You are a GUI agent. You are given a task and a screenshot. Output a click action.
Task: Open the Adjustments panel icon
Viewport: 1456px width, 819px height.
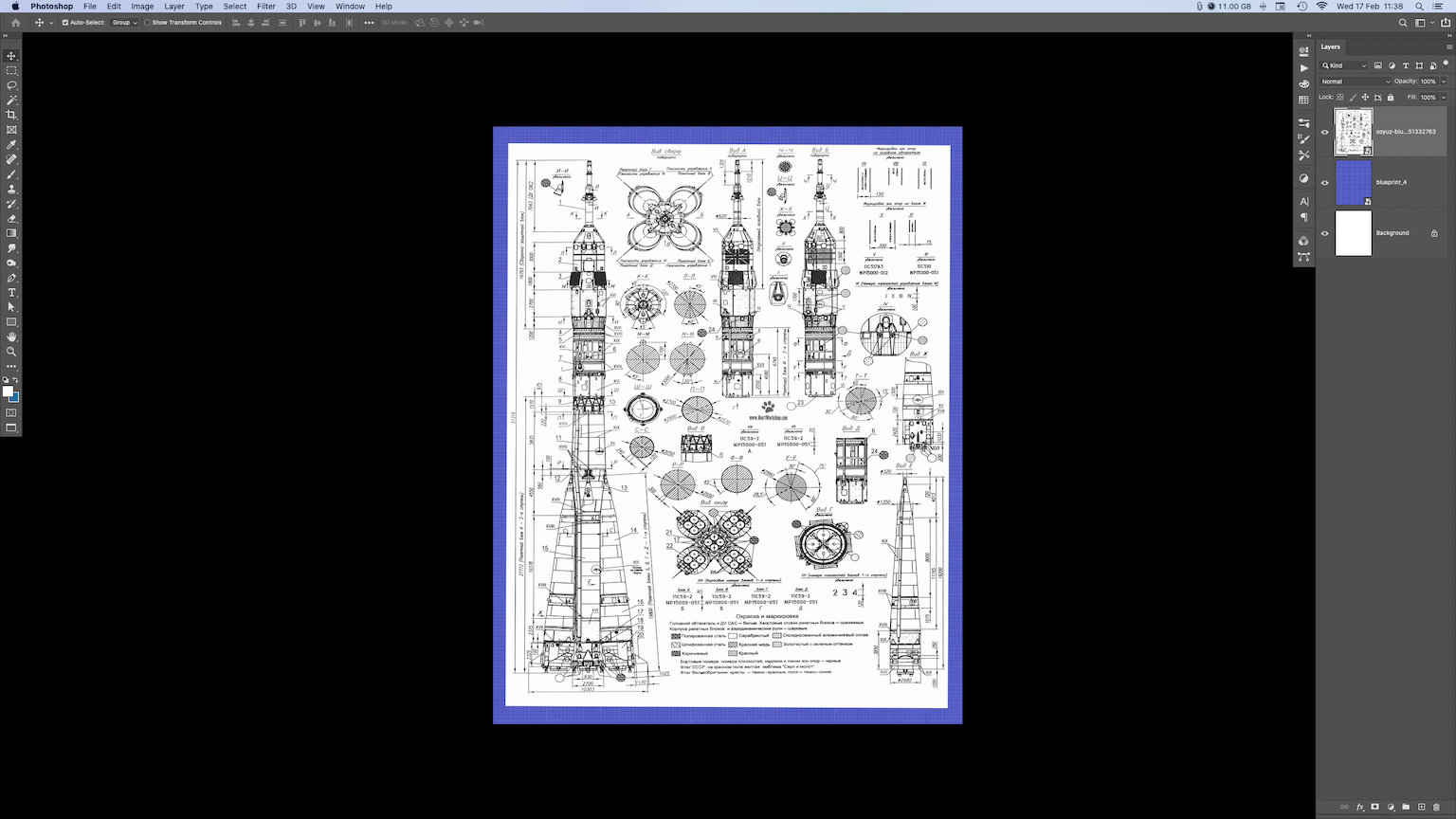[x=1304, y=178]
